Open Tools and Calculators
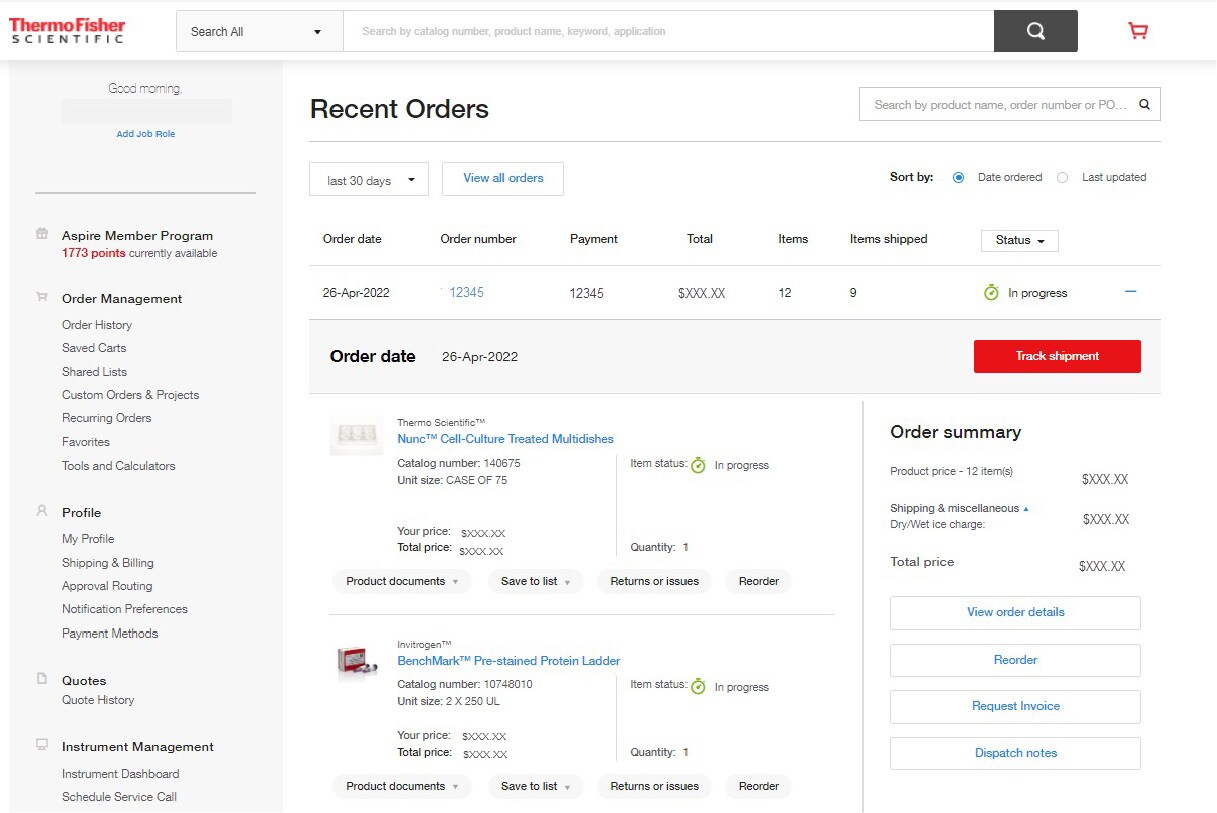 [118, 465]
